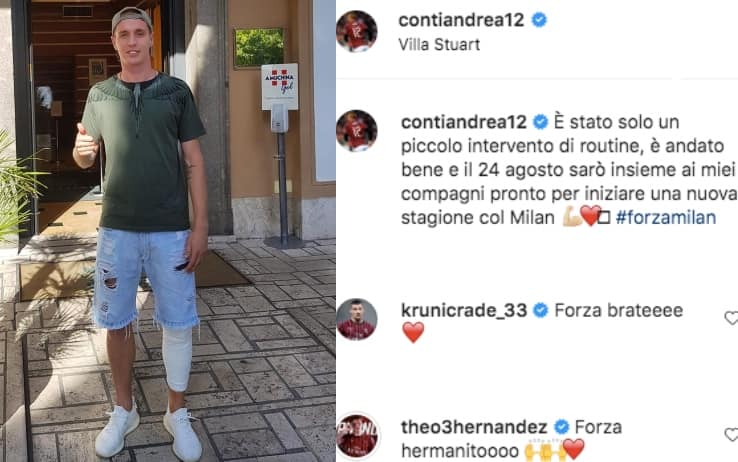Open theo3hernandez's profile avatar

(x=356, y=435)
